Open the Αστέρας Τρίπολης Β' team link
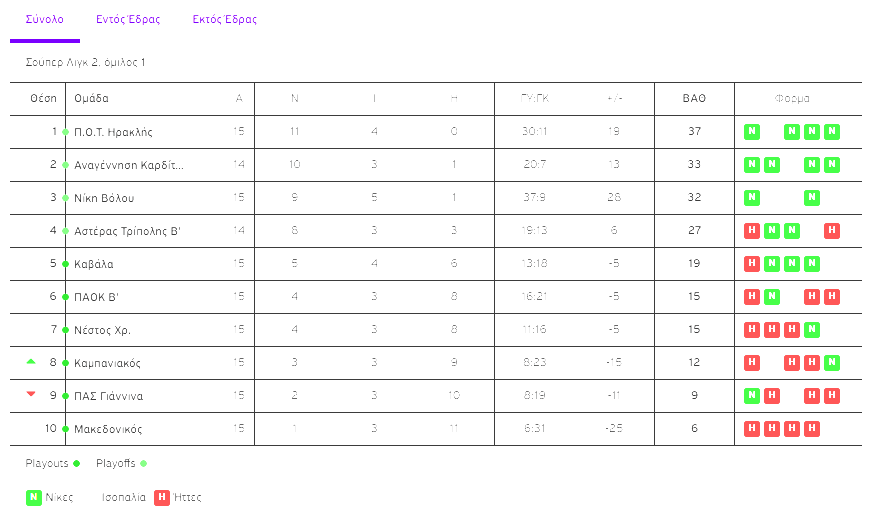Screen dimensions: 895x523 tap(127, 231)
